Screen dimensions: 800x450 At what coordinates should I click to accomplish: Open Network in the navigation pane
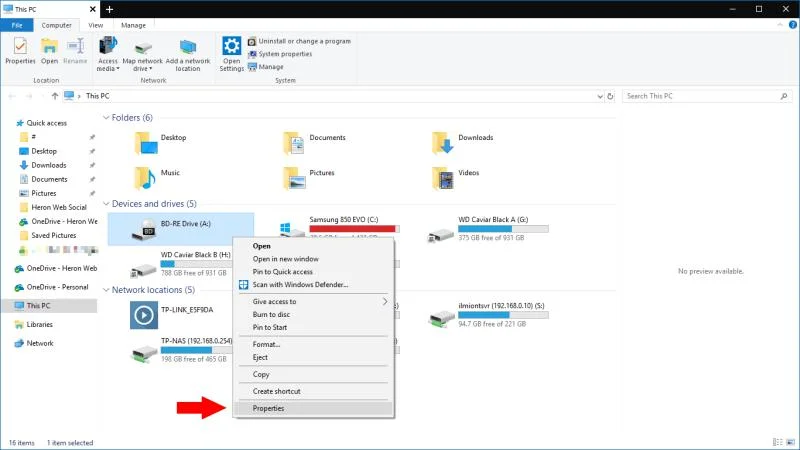[x=40, y=343]
